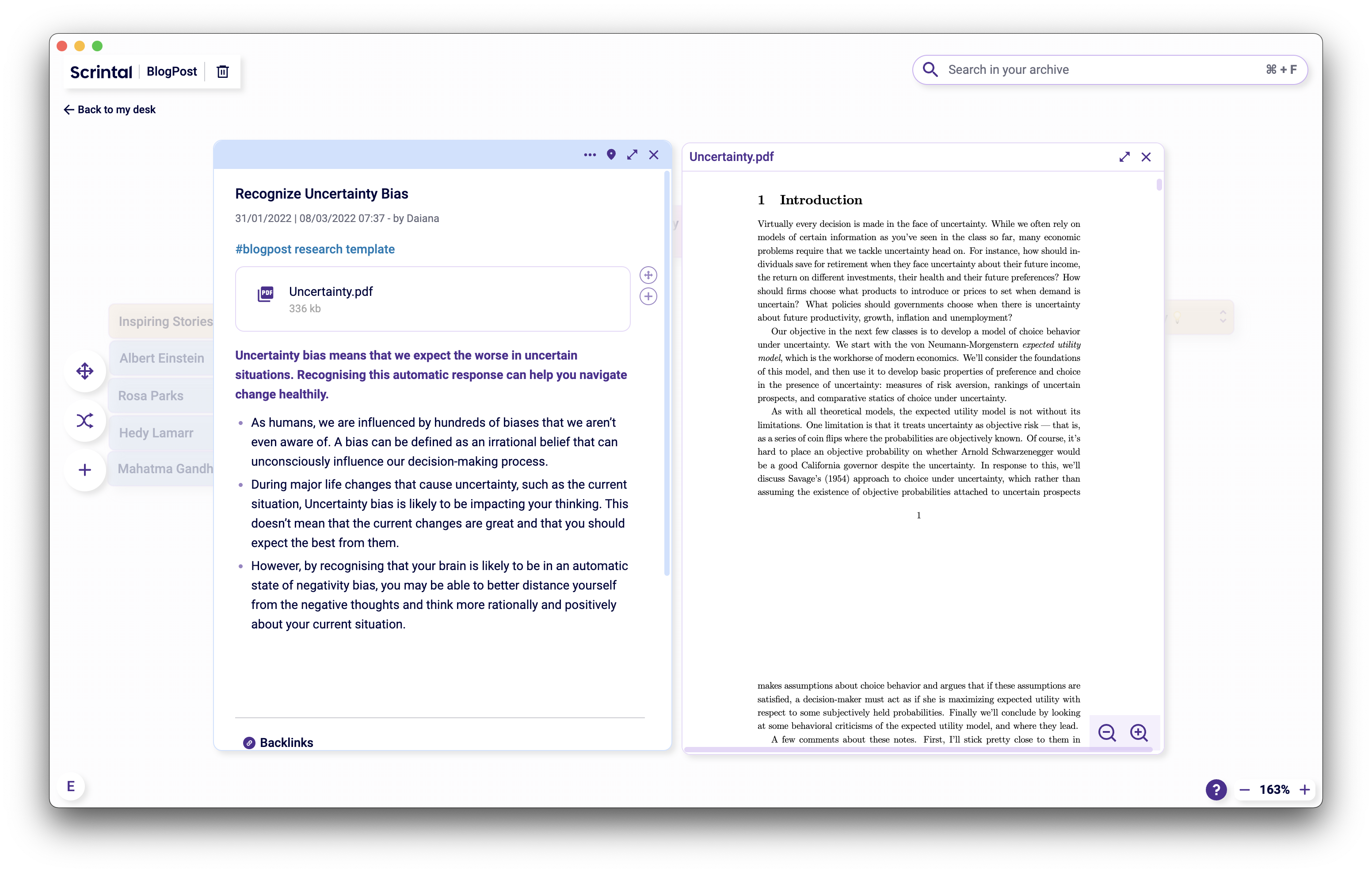
Task: Click the pin location icon on the note
Action: point(611,155)
